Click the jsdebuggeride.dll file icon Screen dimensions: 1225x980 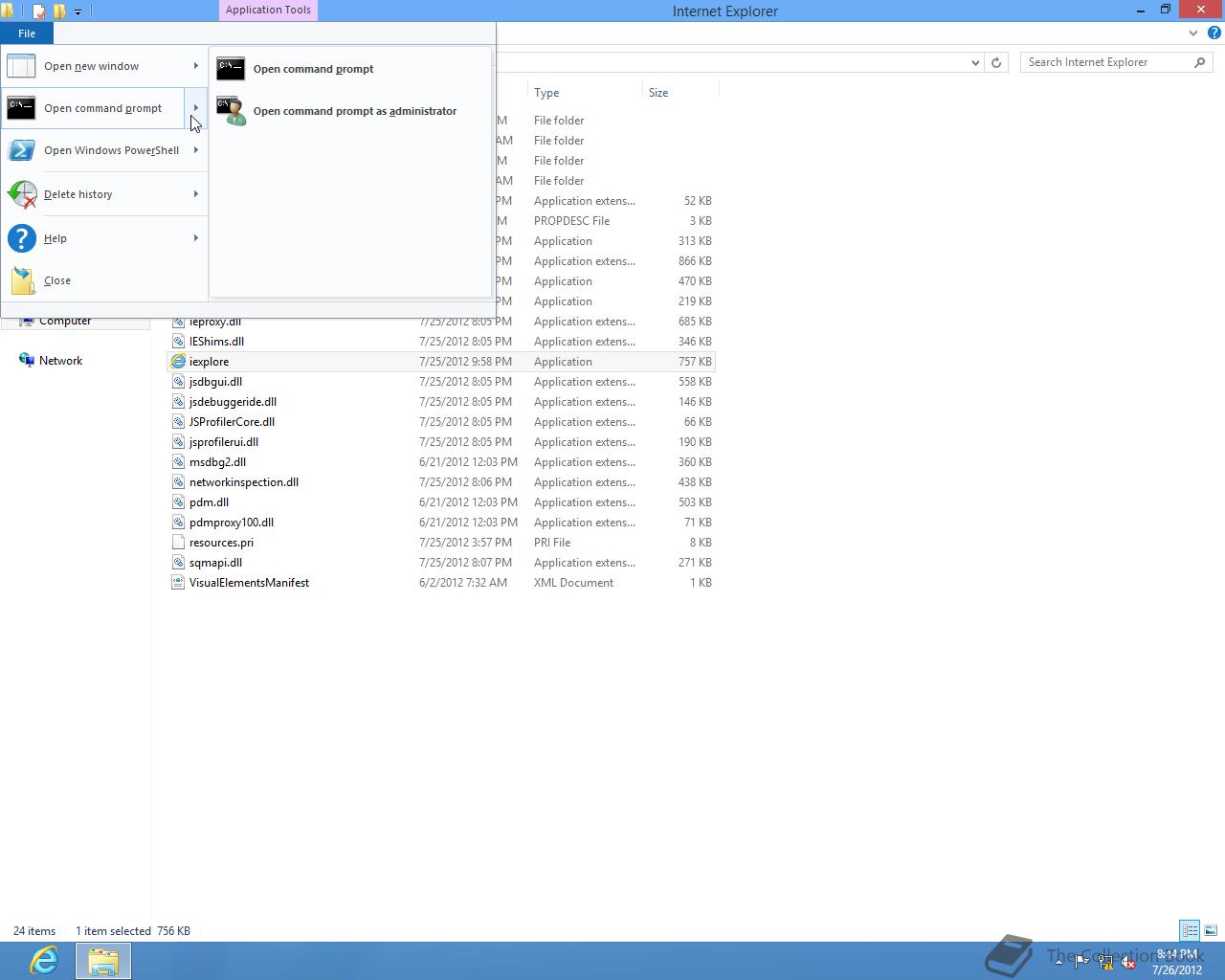coord(178,402)
